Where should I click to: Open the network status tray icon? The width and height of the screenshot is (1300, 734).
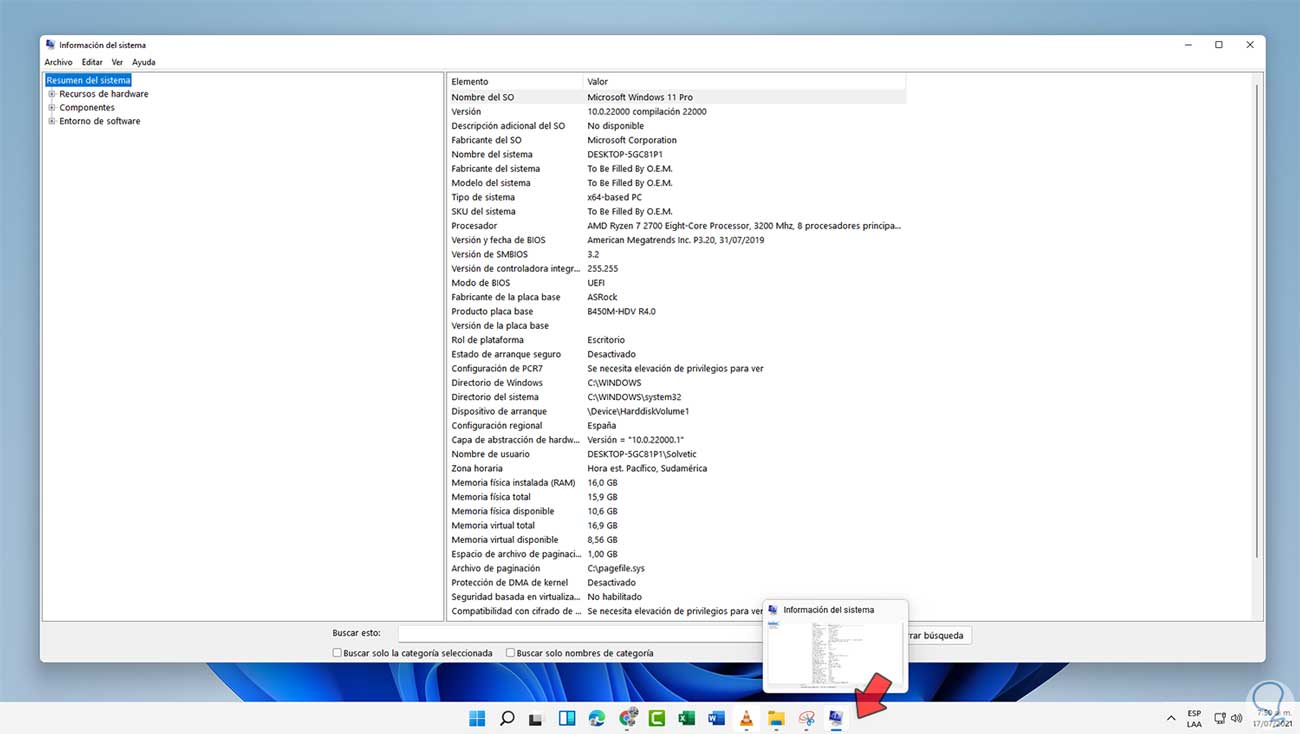point(1220,718)
